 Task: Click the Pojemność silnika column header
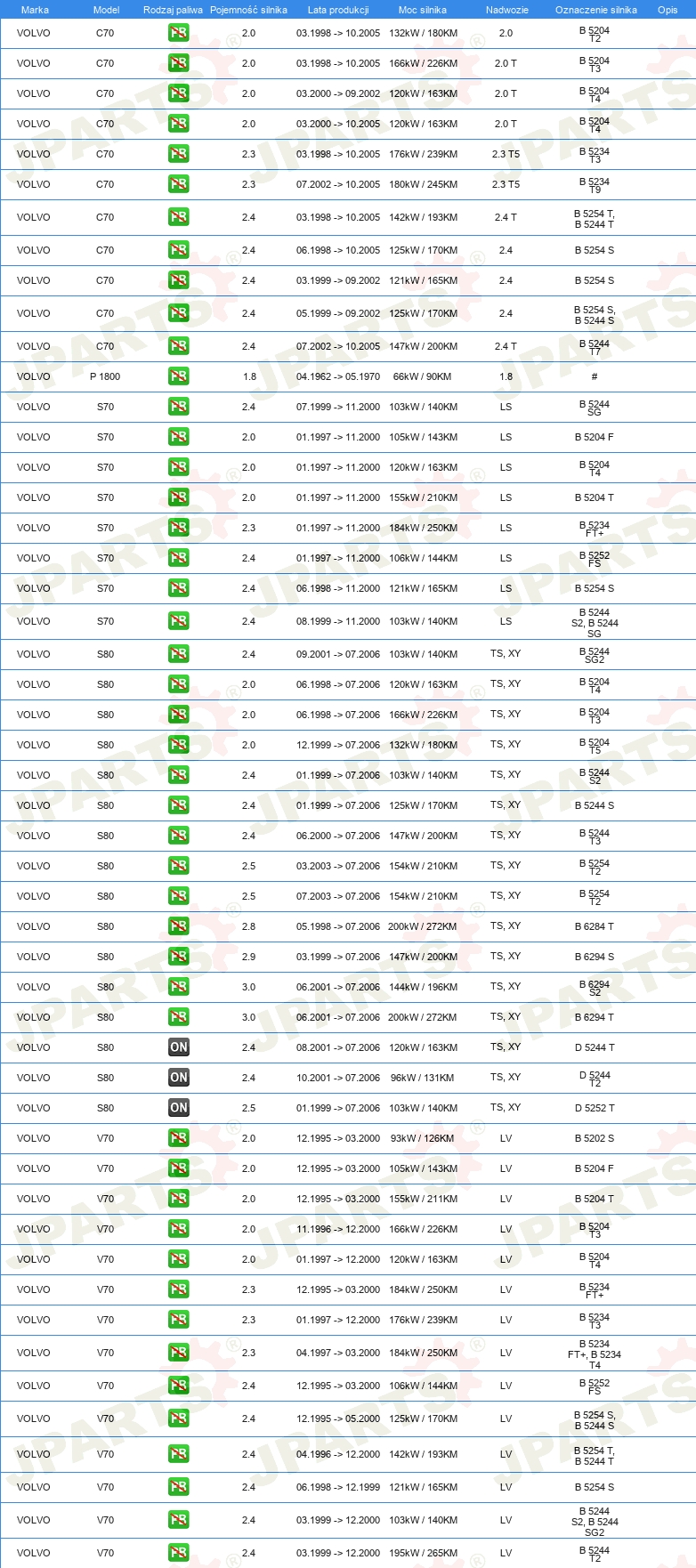pos(248,10)
